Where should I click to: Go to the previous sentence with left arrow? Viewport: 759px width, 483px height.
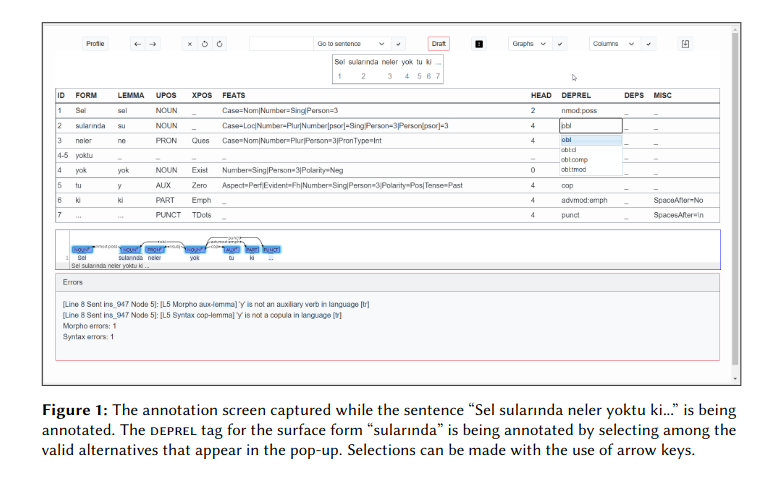(137, 44)
